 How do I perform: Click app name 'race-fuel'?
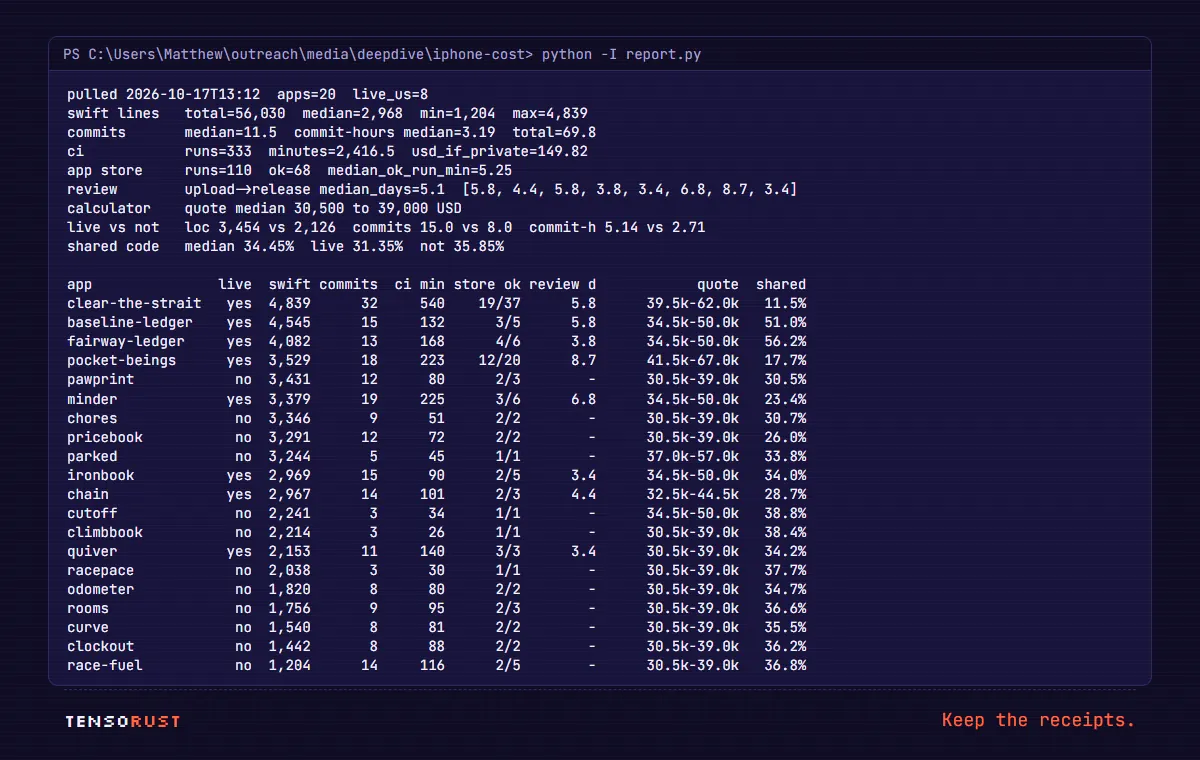[105, 665]
